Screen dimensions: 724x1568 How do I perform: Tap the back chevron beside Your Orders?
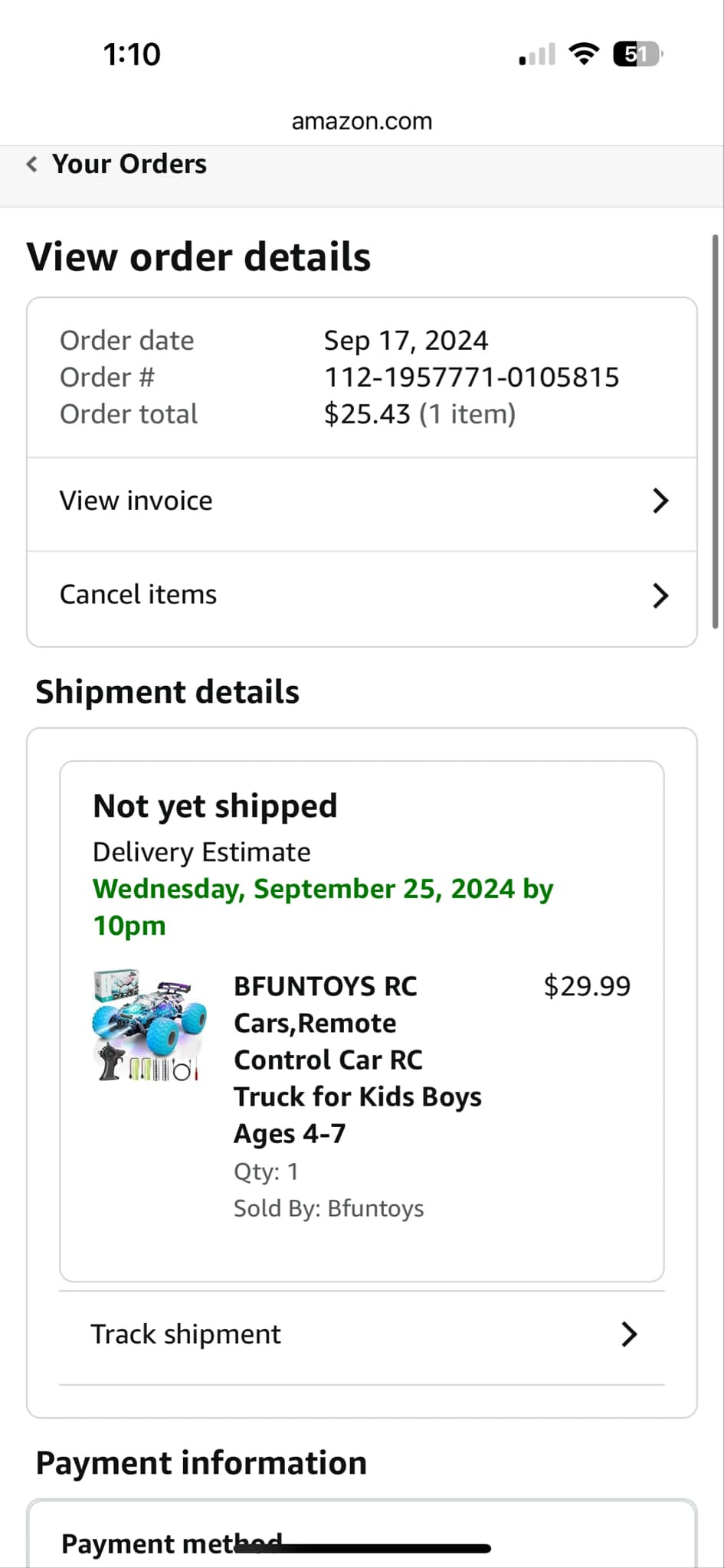click(x=31, y=164)
